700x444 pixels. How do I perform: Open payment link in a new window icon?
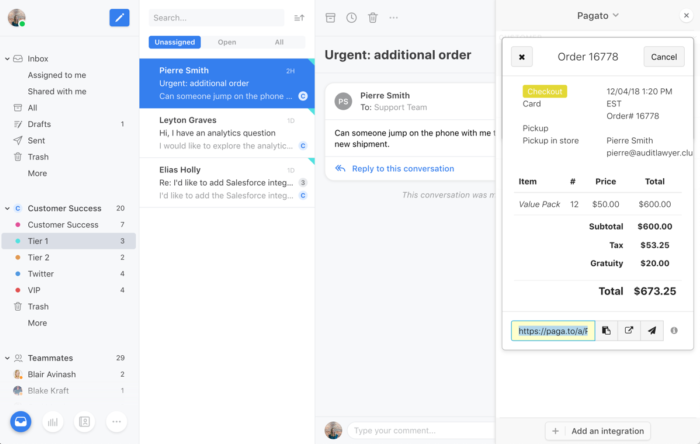click(x=629, y=331)
